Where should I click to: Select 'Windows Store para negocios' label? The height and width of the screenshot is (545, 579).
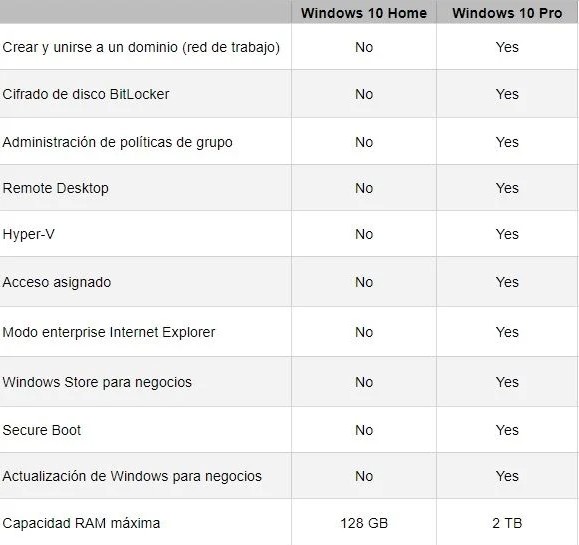(x=97, y=382)
